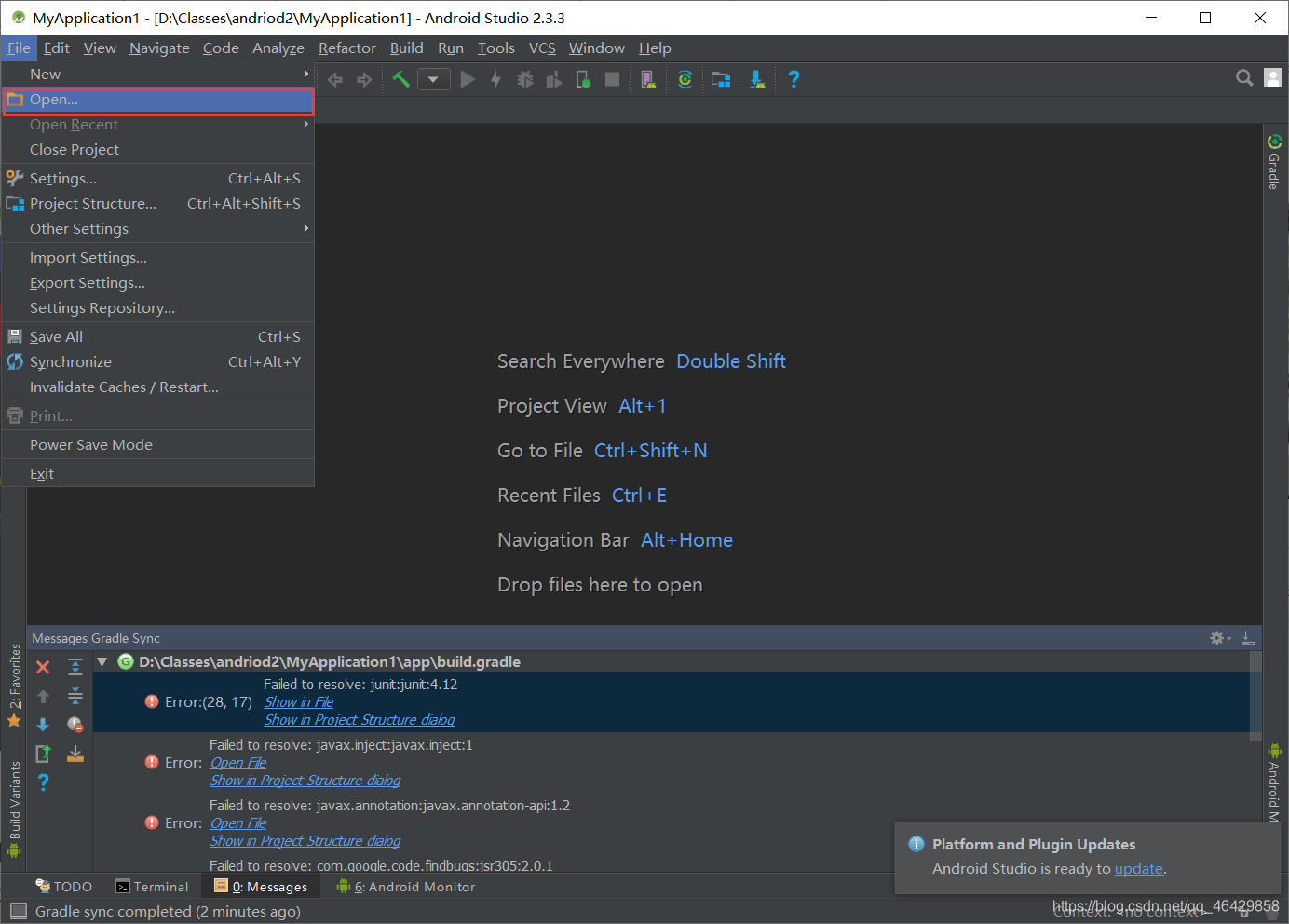
Task: Open the Build Variants side tab
Action: pos(14,810)
